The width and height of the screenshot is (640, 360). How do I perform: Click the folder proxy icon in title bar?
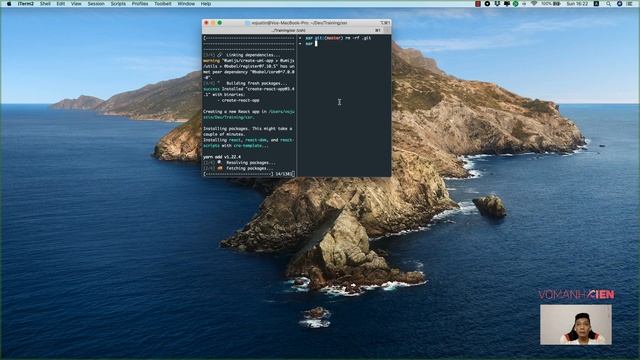pos(247,23)
